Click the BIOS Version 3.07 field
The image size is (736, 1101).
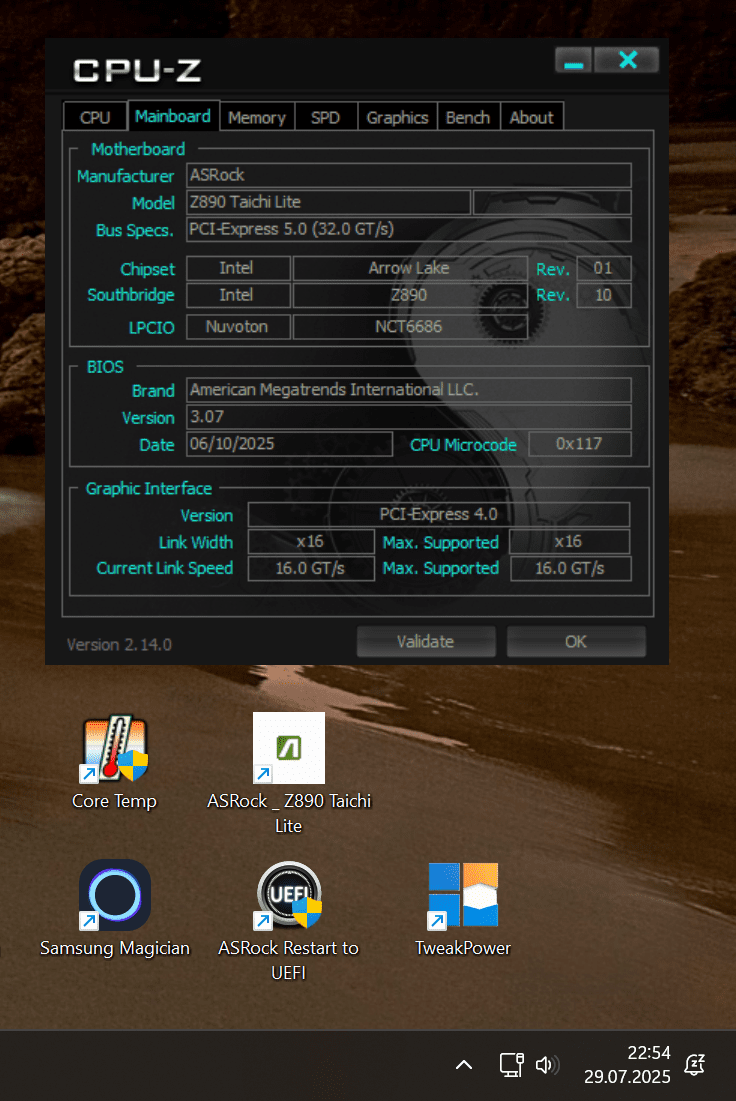point(409,416)
